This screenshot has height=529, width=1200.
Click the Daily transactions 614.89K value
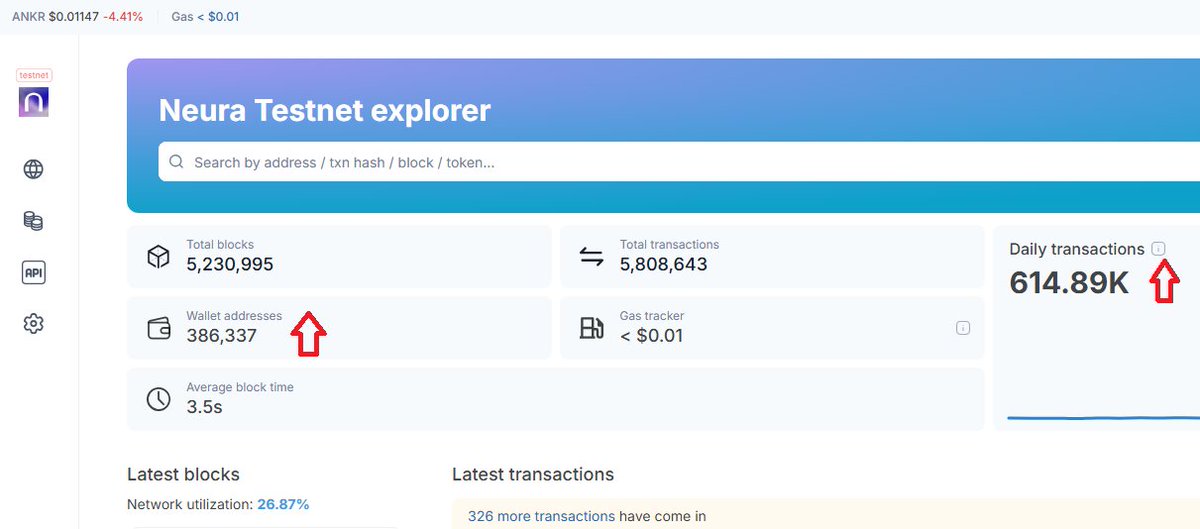pyautogui.click(x=1069, y=283)
